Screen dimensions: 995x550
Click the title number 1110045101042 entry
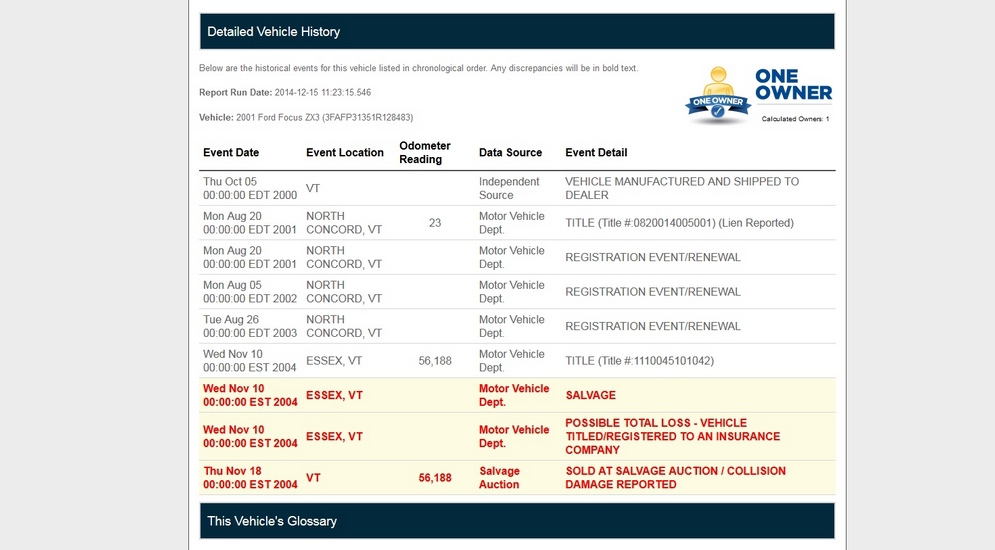coord(639,361)
